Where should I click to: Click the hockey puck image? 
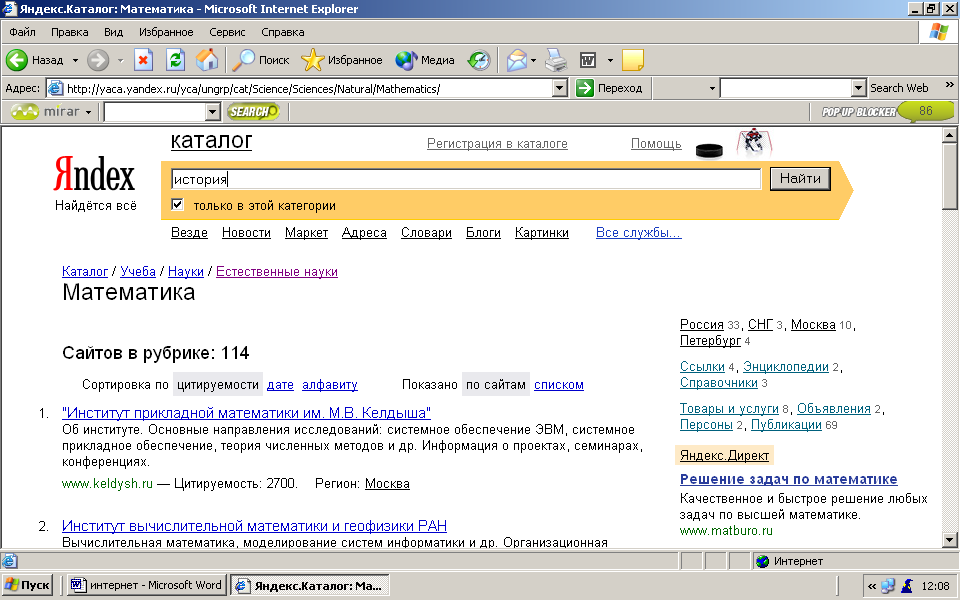[x=709, y=149]
